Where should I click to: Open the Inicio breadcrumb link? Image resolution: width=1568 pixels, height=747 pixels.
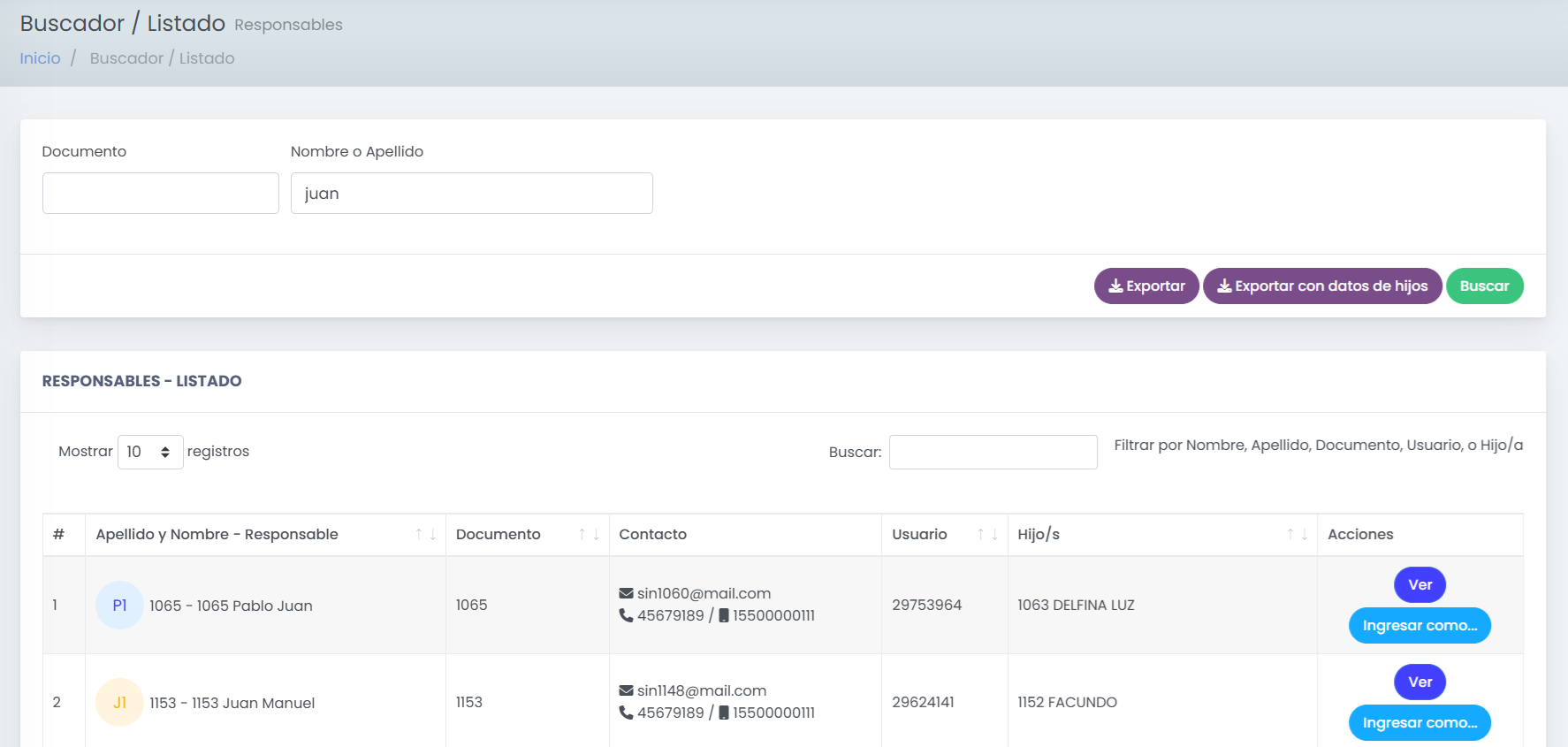pyautogui.click(x=41, y=58)
